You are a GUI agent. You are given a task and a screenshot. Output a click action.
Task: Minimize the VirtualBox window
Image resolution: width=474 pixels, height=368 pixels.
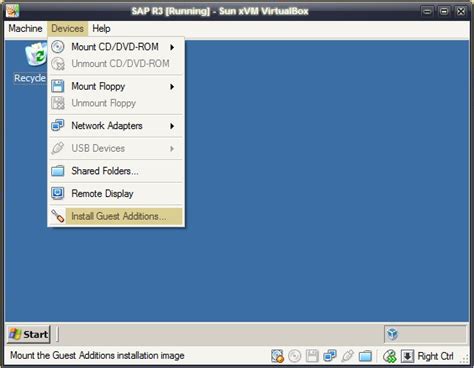pos(427,11)
